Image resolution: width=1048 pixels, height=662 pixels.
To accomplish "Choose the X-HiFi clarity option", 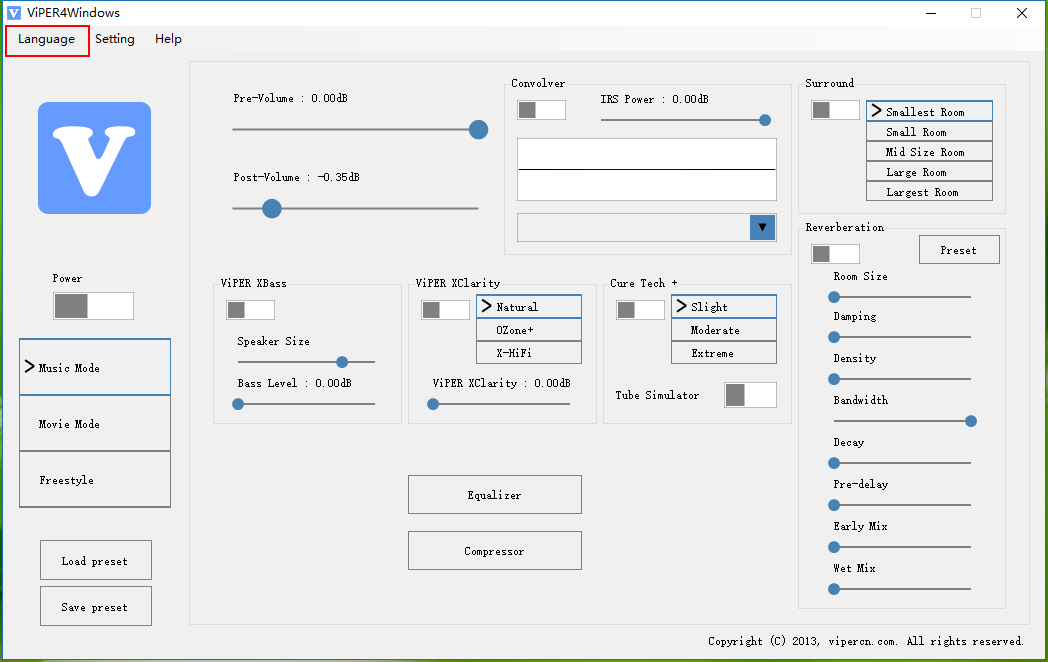I will click(x=528, y=353).
